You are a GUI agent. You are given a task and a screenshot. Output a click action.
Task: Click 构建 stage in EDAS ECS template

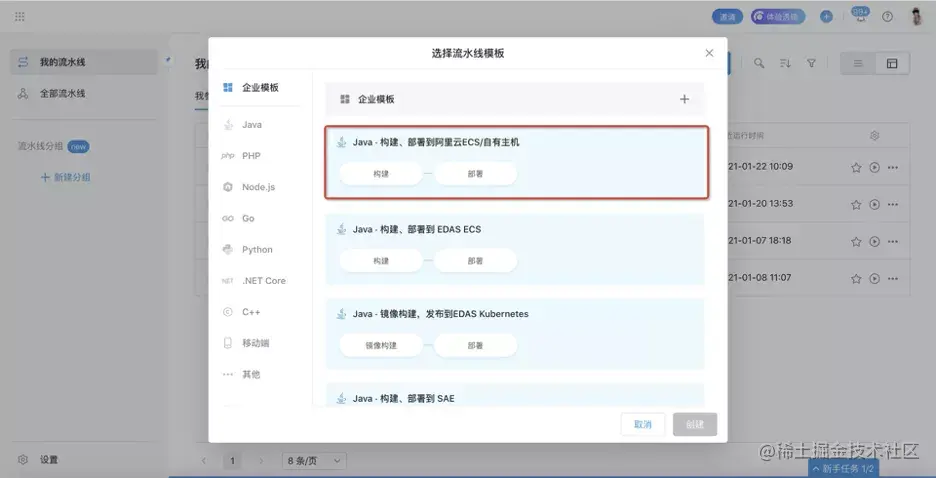[381, 261]
